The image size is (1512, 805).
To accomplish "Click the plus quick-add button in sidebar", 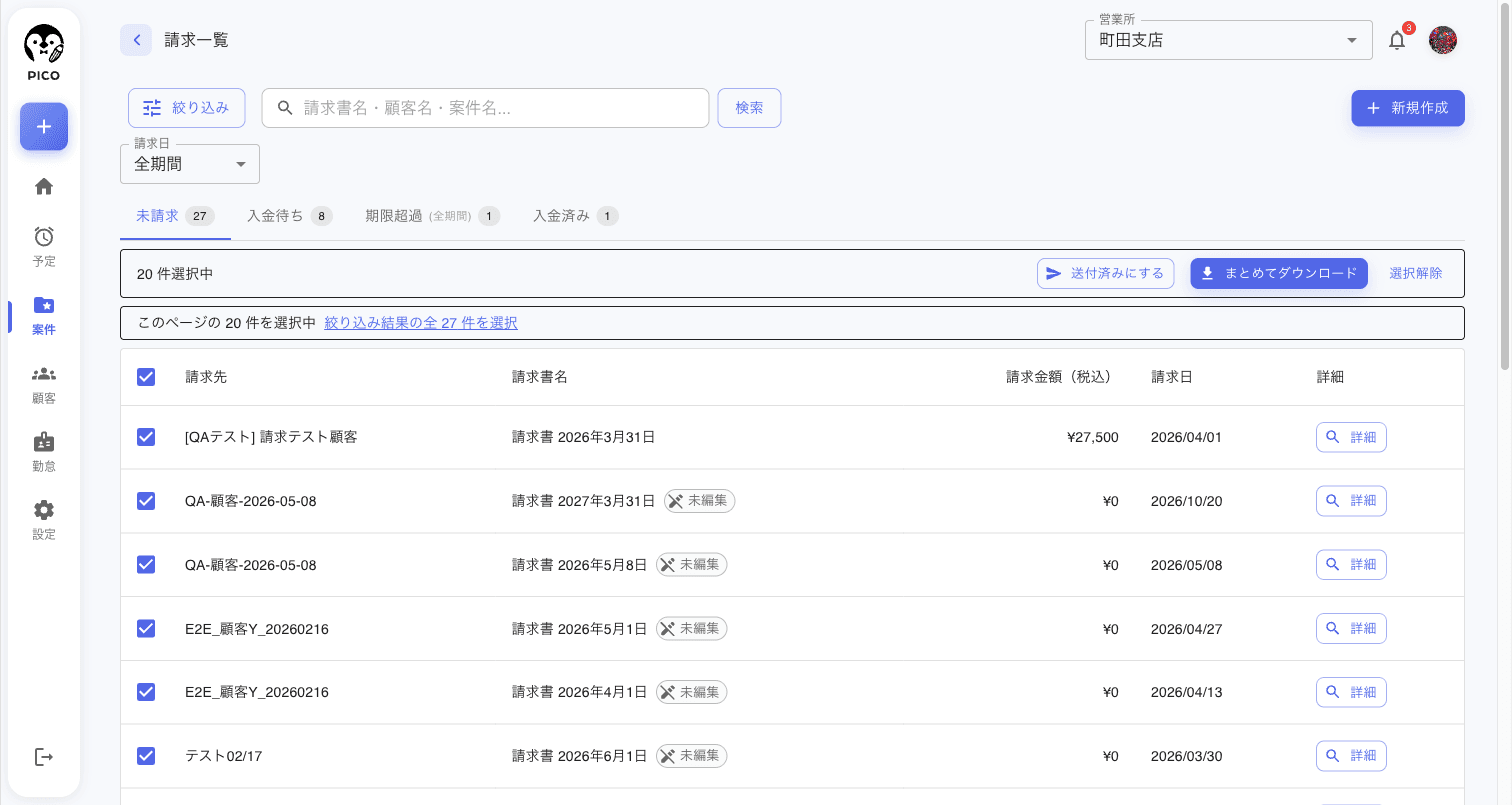I will [x=44, y=127].
